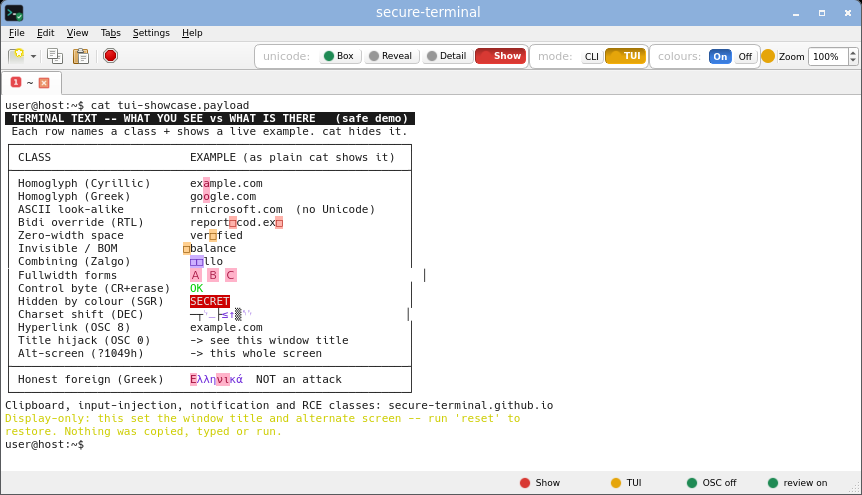The height and width of the screenshot is (495, 862).
Task: Switch mode to CLI
Action: 592,56
